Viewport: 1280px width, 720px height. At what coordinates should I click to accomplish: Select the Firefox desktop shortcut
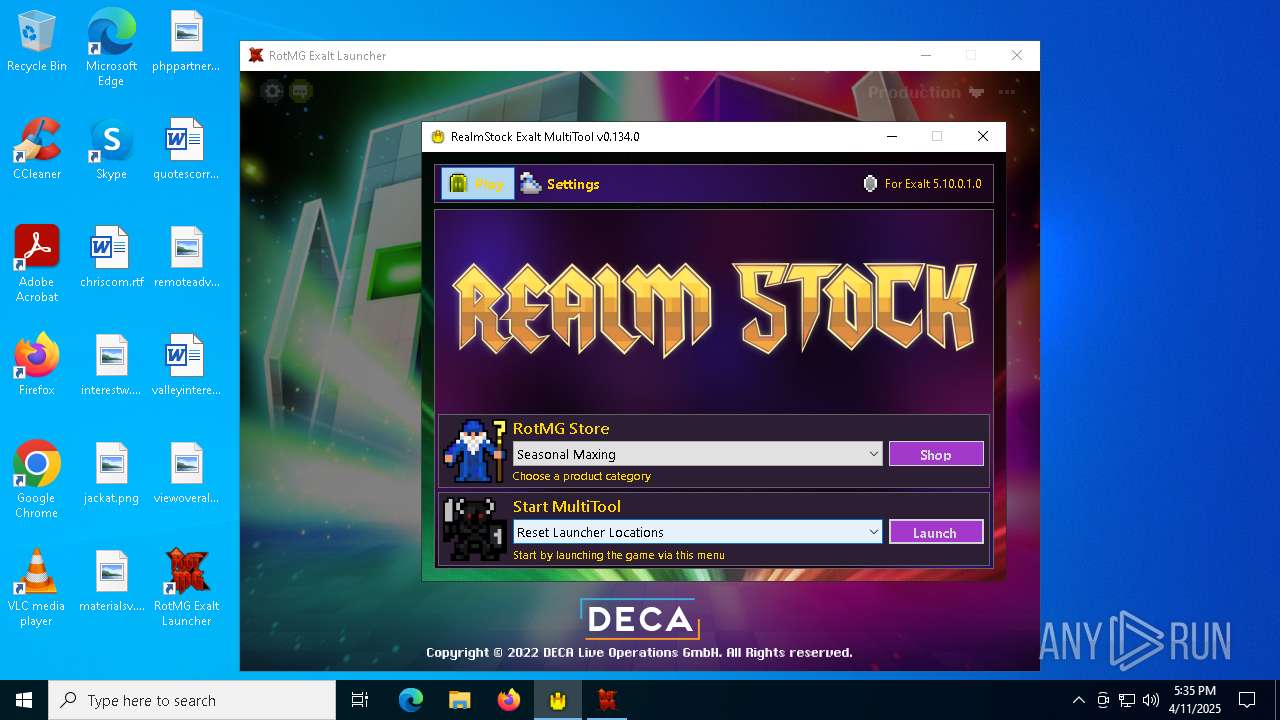[37, 366]
